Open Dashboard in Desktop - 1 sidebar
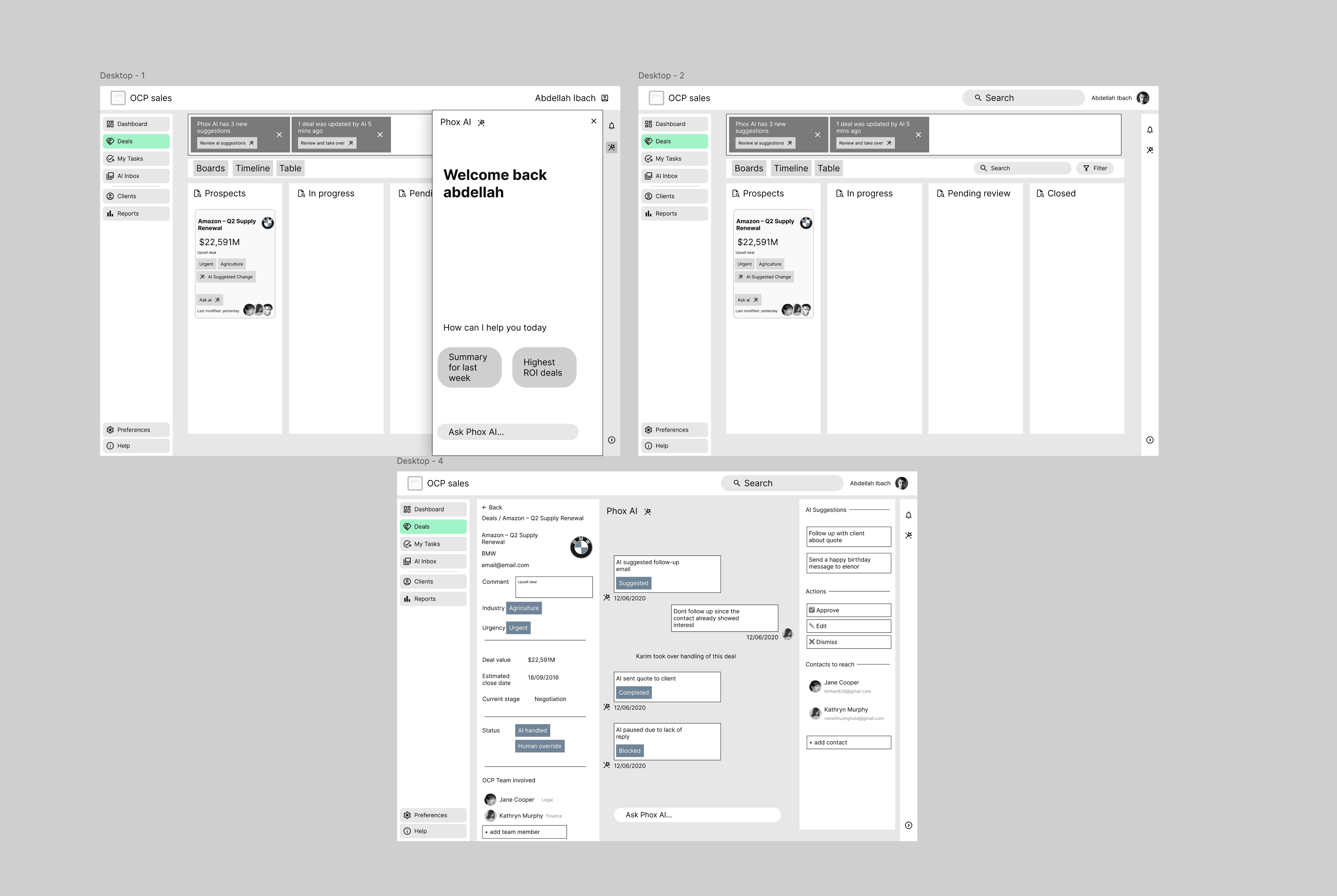The height and width of the screenshot is (896, 1337). pos(136,124)
